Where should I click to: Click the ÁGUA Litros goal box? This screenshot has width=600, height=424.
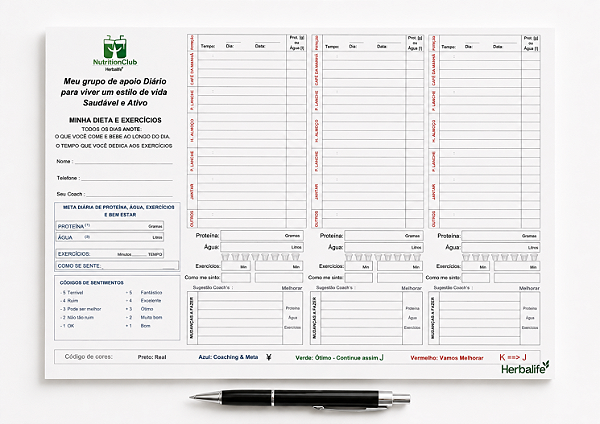point(110,237)
